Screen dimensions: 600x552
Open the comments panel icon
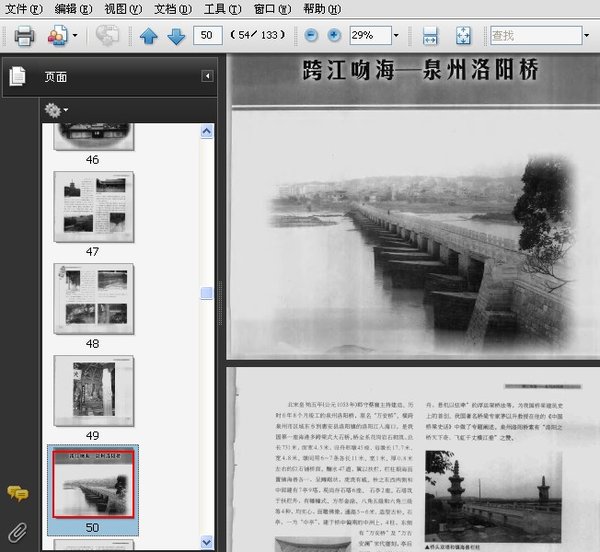click(x=17, y=493)
